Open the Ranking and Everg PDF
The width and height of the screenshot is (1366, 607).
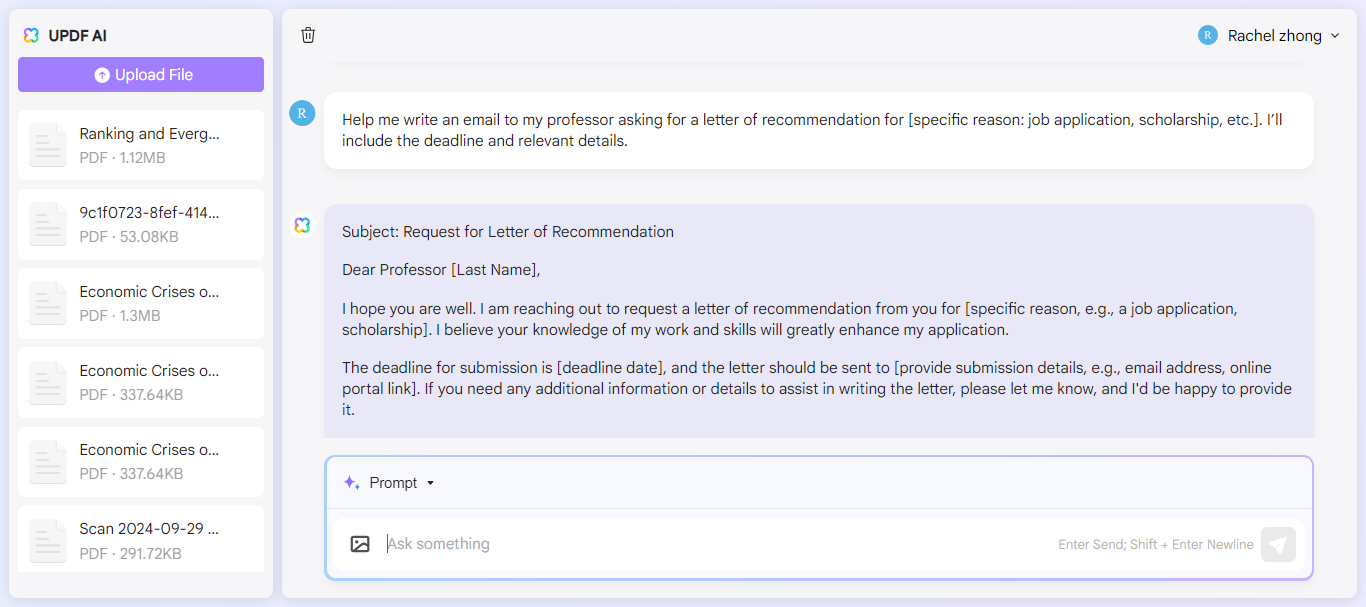pyautogui.click(x=140, y=144)
